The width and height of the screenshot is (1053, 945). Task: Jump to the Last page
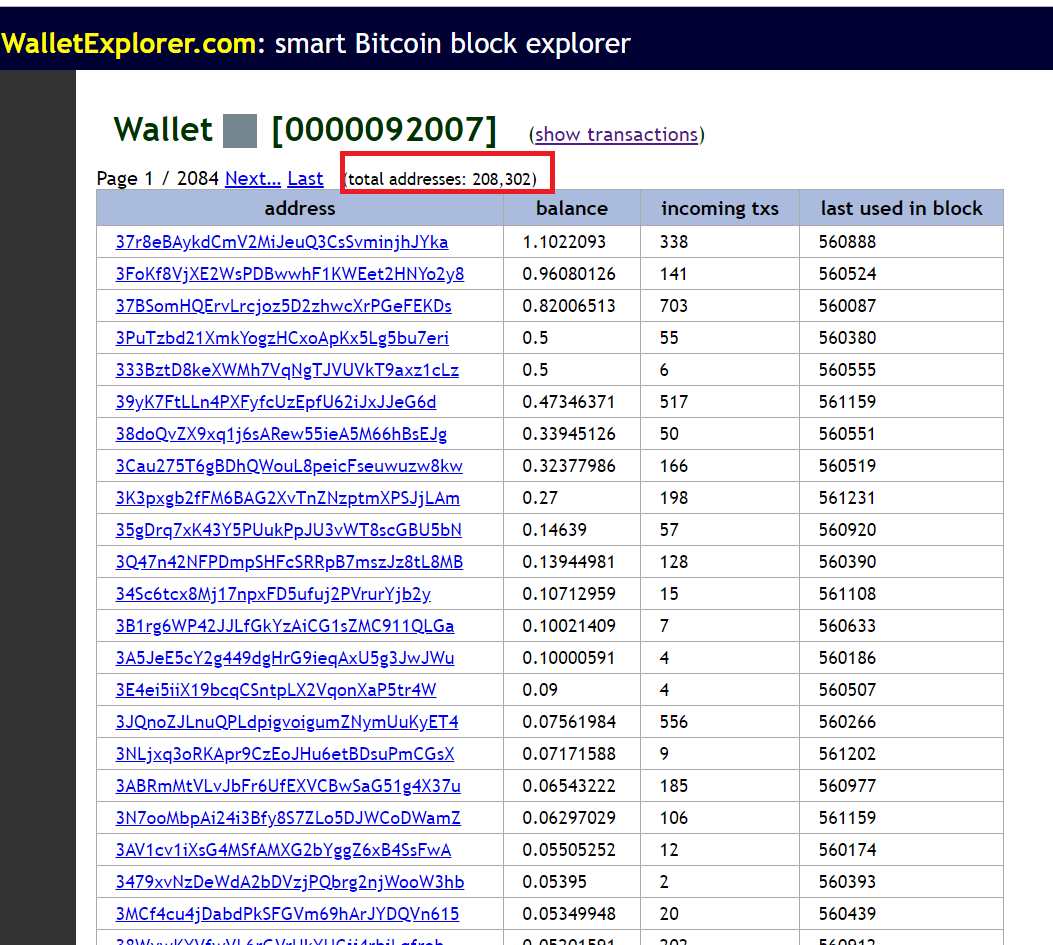coord(306,179)
